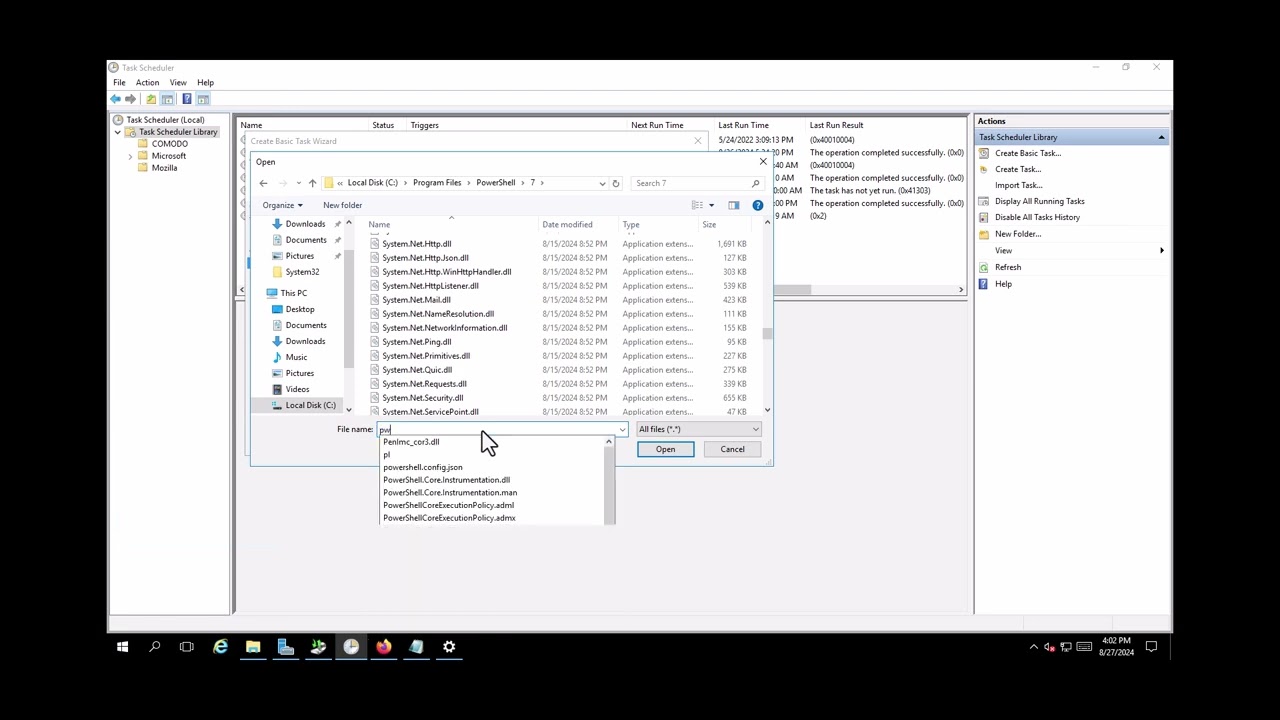
Task: Open the System32 folder shortcut
Action: 302,272
